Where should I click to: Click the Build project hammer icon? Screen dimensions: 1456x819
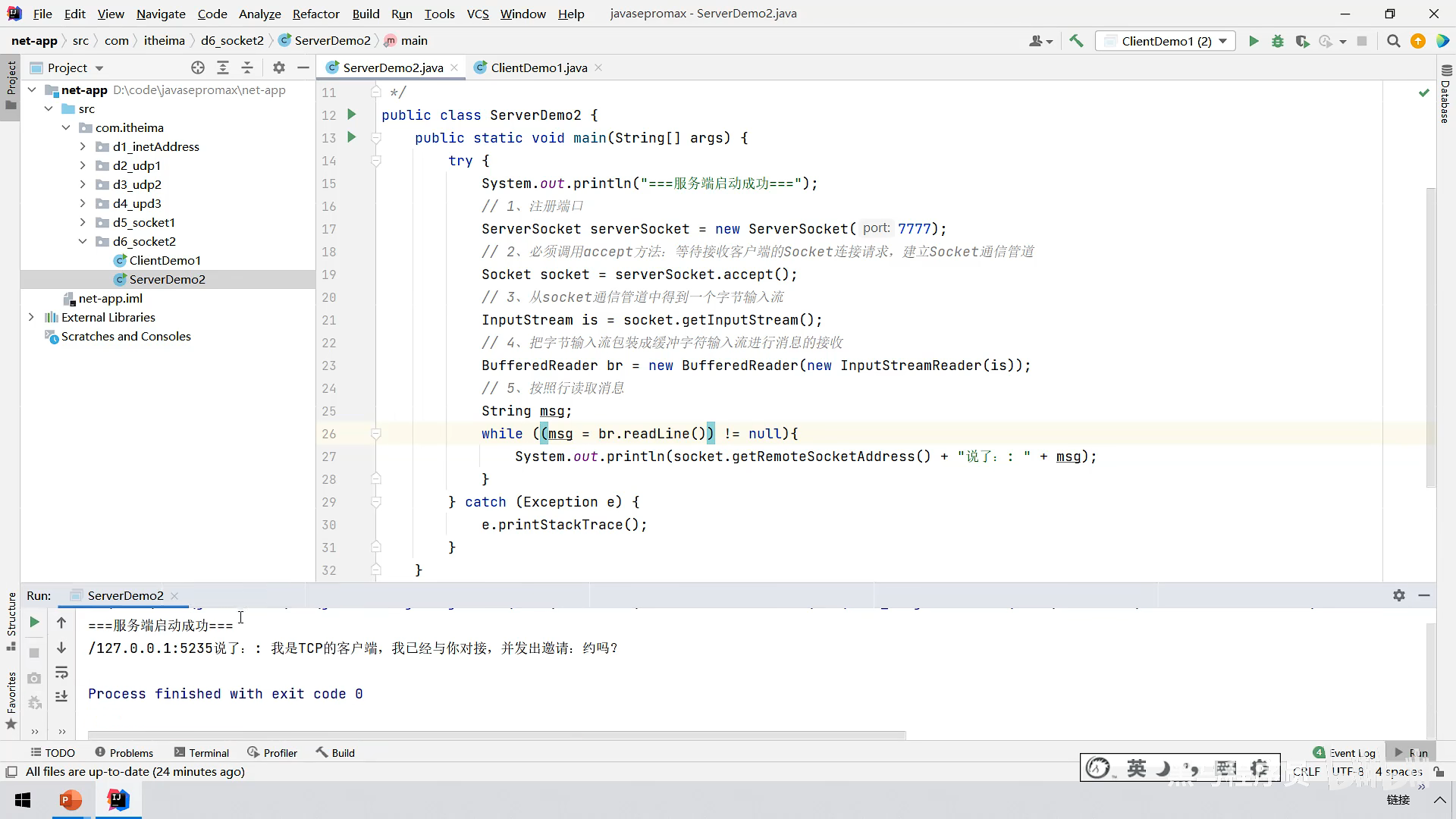coord(1076,41)
